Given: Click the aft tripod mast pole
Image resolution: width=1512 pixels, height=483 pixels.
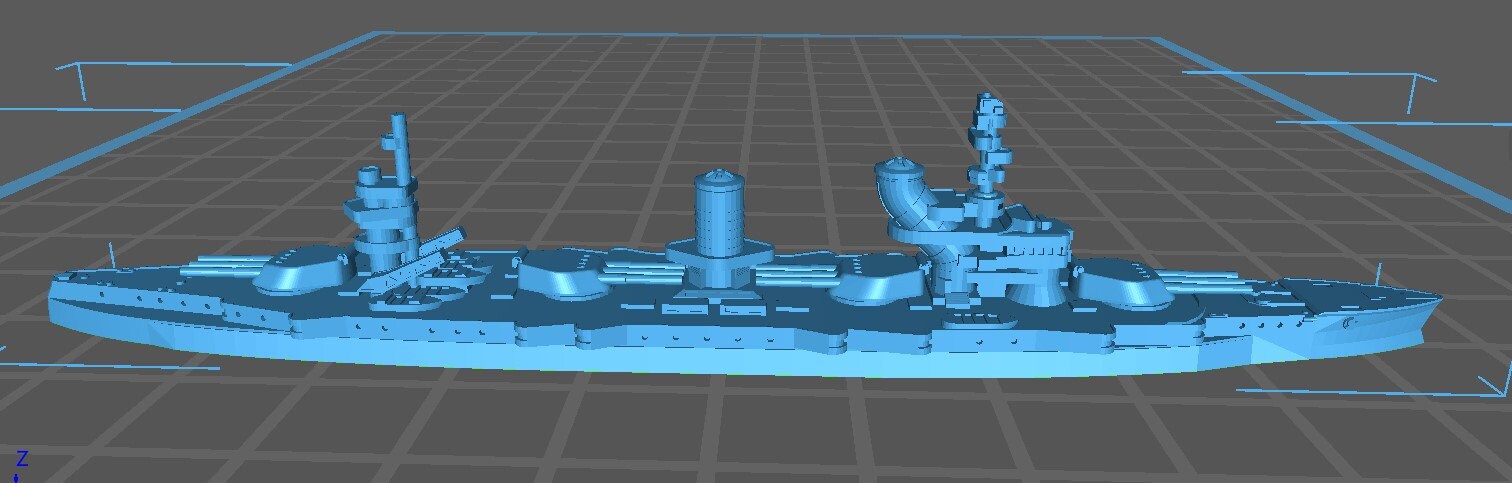Looking at the screenshot, I should pyautogui.click(x=398, y=150).
